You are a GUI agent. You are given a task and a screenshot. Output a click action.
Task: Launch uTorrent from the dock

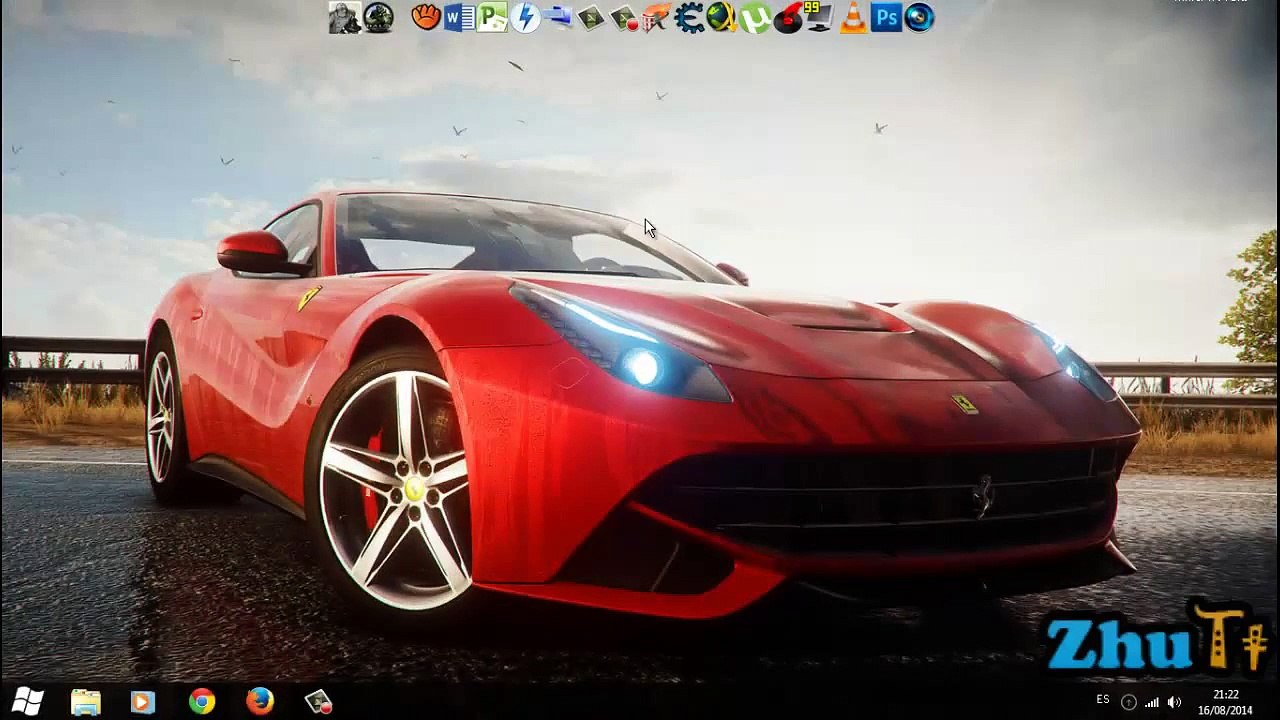coord(755,17)
